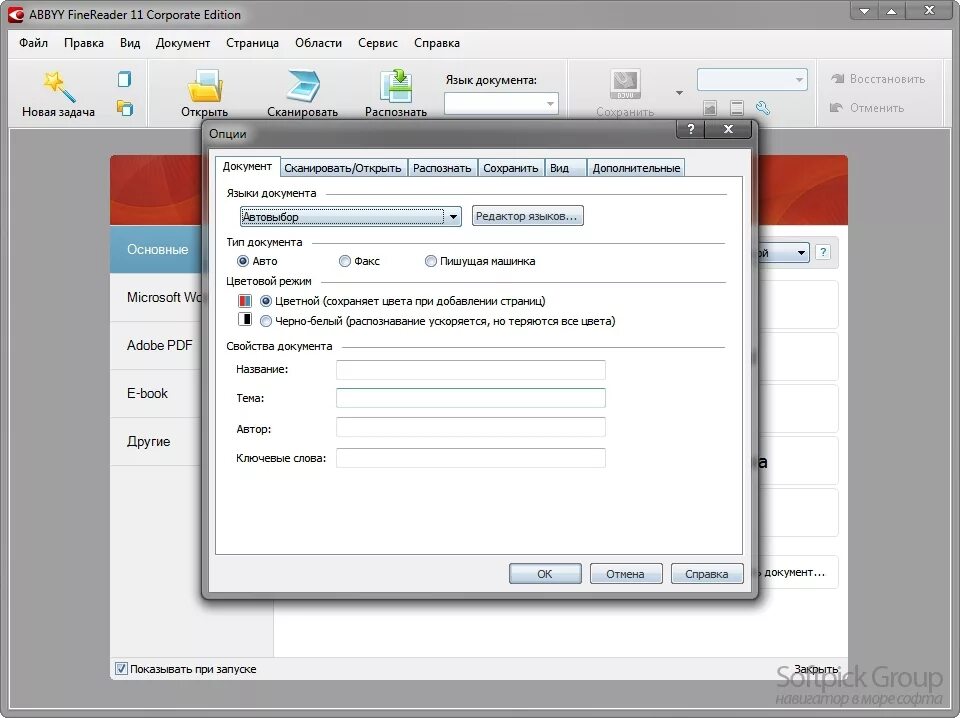The height and width of the screenshot is (718, 960).
Task: Open the Области menu
Action: pos(318,43)
